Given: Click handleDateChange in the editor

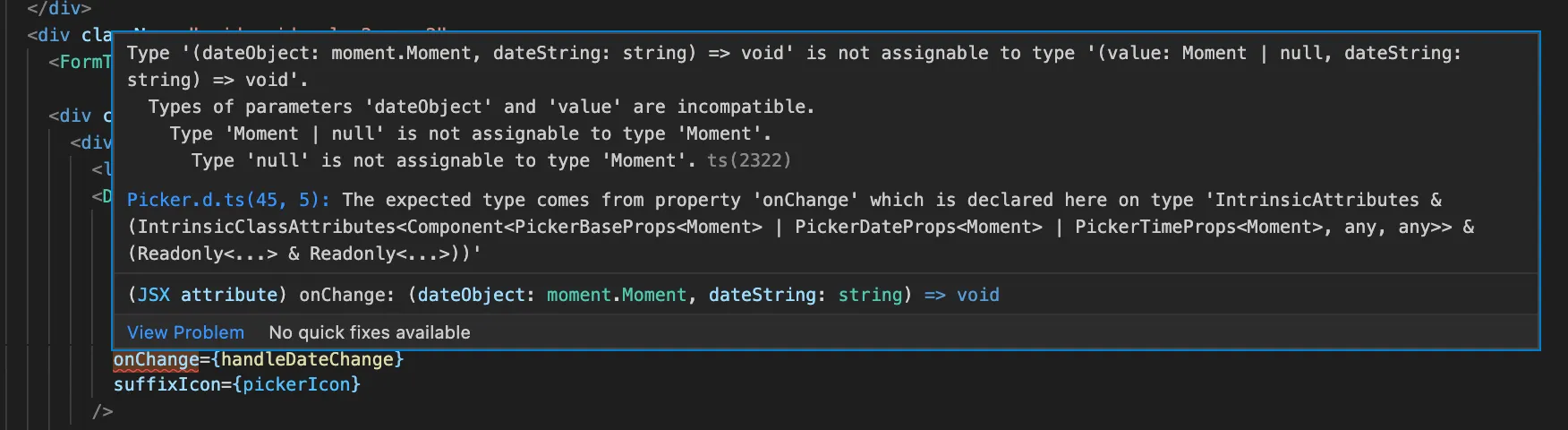Looking at the screenshot, I should (308, 359).
